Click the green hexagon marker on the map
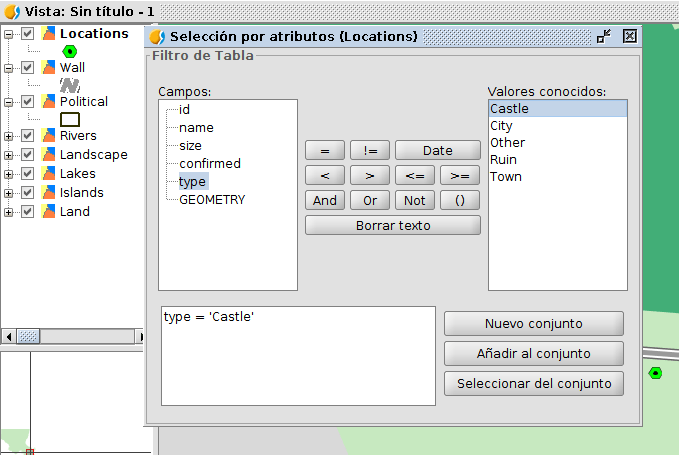Image resolution: width=679 pixels, height=455 pixels. [655, 373]
